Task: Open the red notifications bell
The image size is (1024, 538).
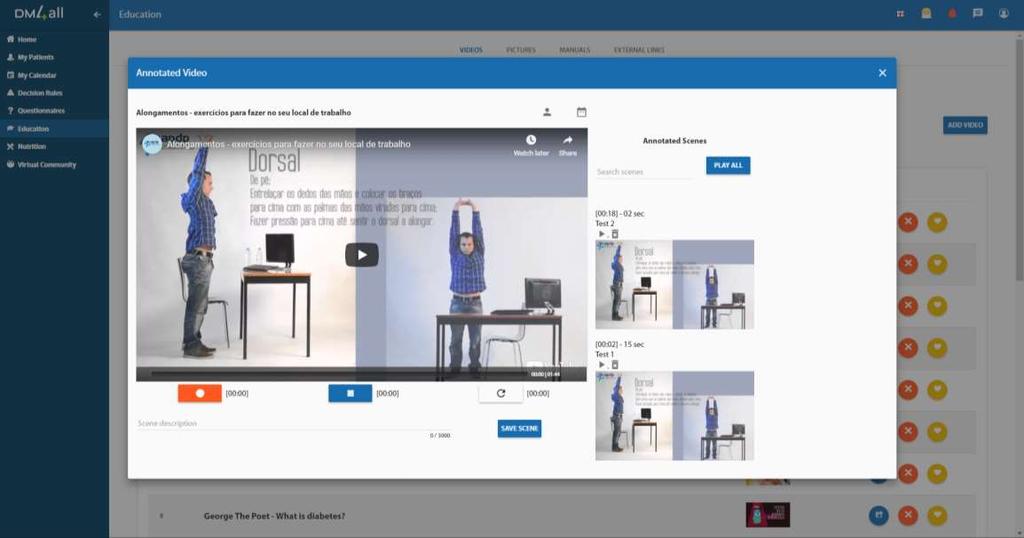Action: coord(952,14)
